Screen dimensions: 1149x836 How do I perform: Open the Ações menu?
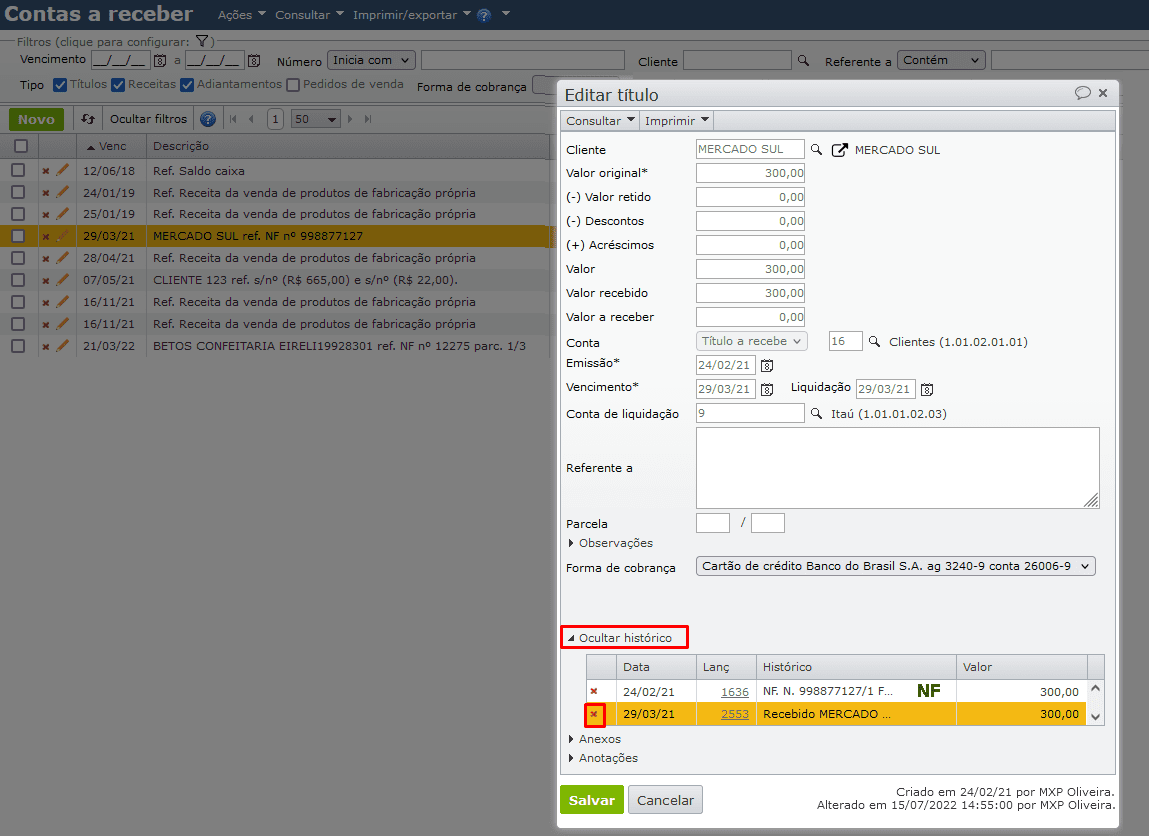point(242,15)
